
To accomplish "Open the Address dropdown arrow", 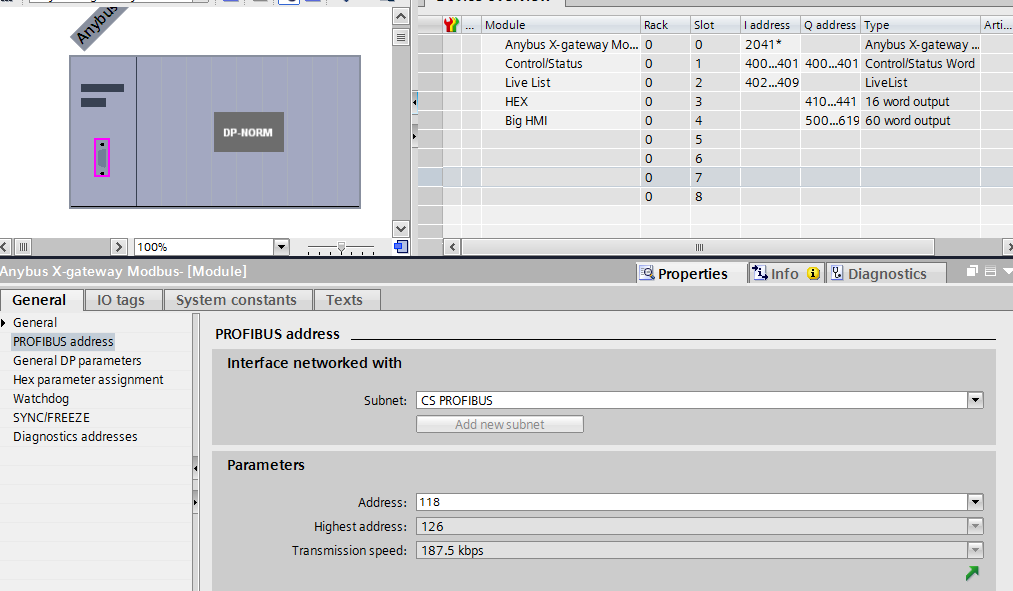I will 976,502.
